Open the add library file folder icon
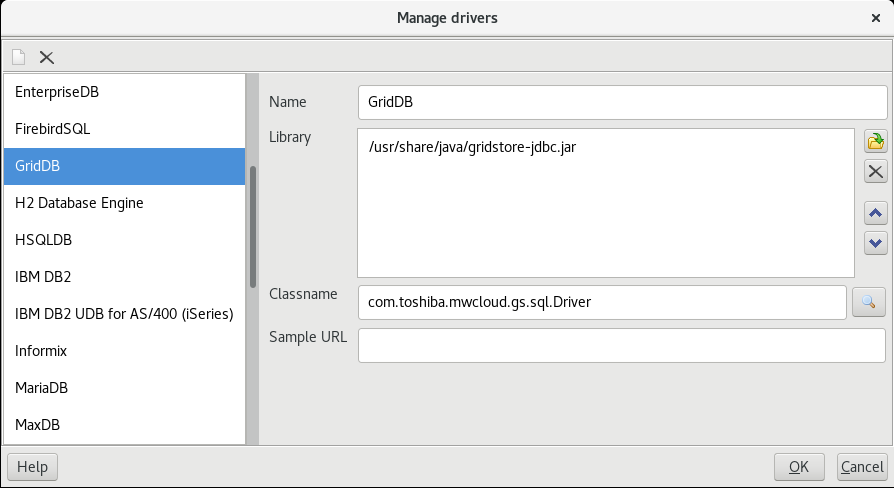The width and height of the screenshot is (894, 488). point(875,142)
